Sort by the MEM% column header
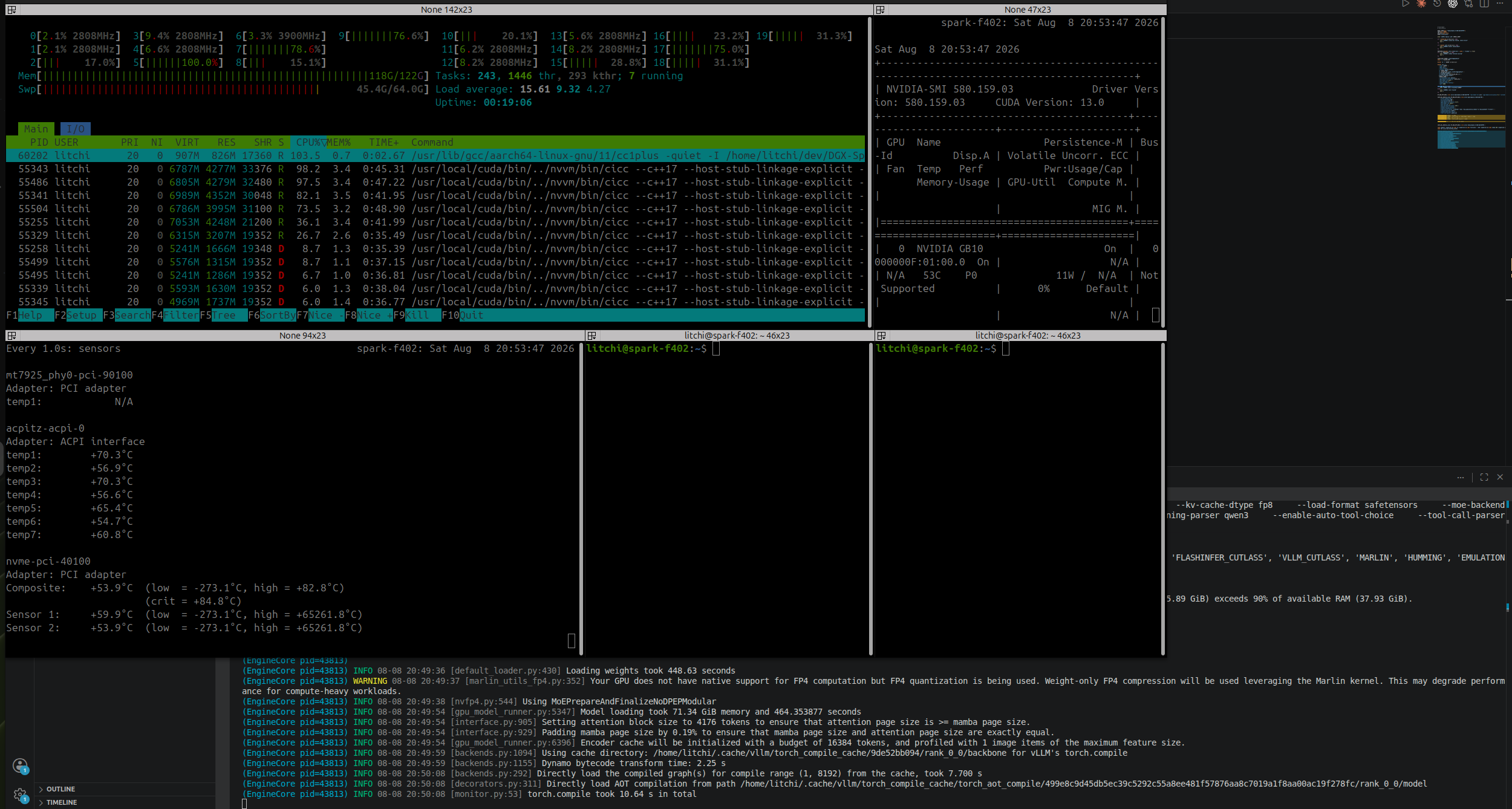 coord(339,142)
